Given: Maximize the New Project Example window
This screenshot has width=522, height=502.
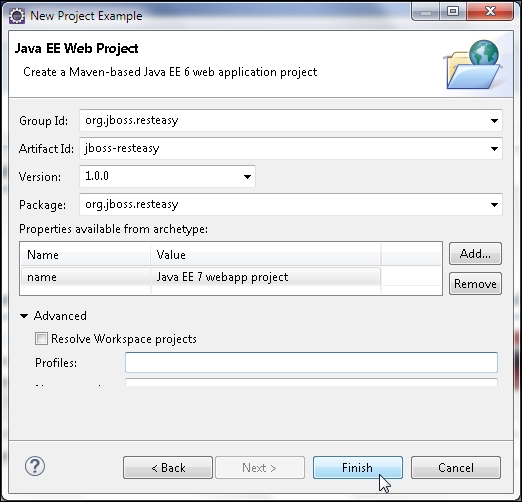Looking at the screenshot, I should pos(453,12).
